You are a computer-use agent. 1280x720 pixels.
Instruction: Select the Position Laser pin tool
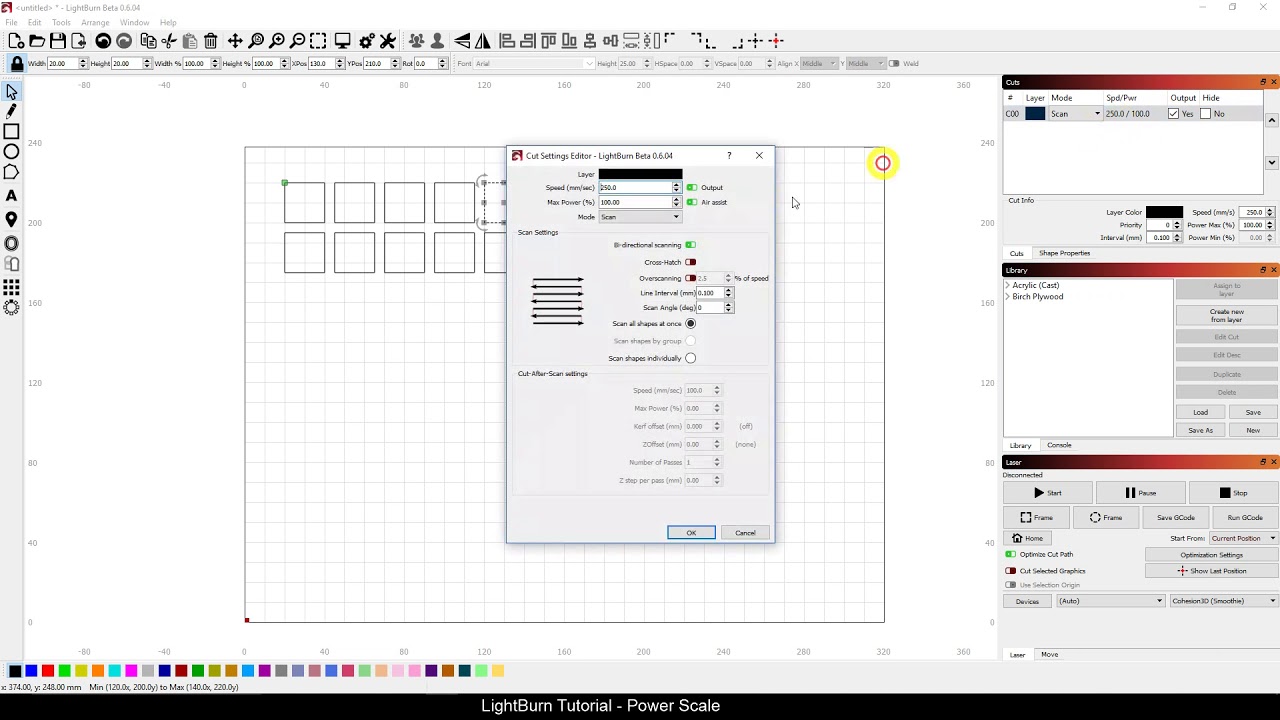pyautogui.click(x=12, y=220)
